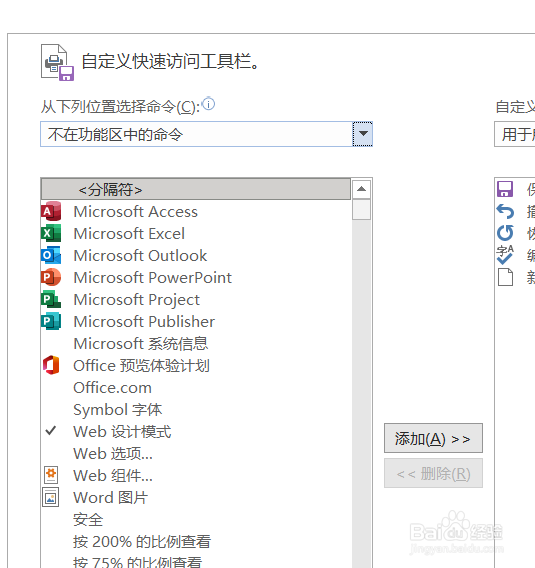535x568 pixels.
Task: Select Office 预览体验计划 text entry
Action: pos(141,366)
